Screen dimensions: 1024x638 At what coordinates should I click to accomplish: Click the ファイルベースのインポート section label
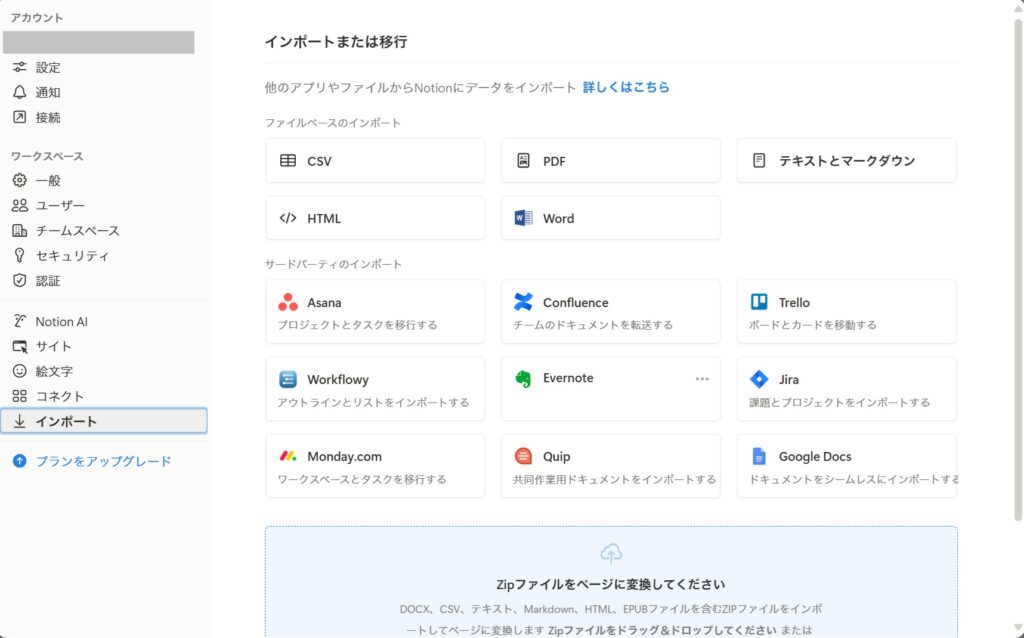[332, 123]
